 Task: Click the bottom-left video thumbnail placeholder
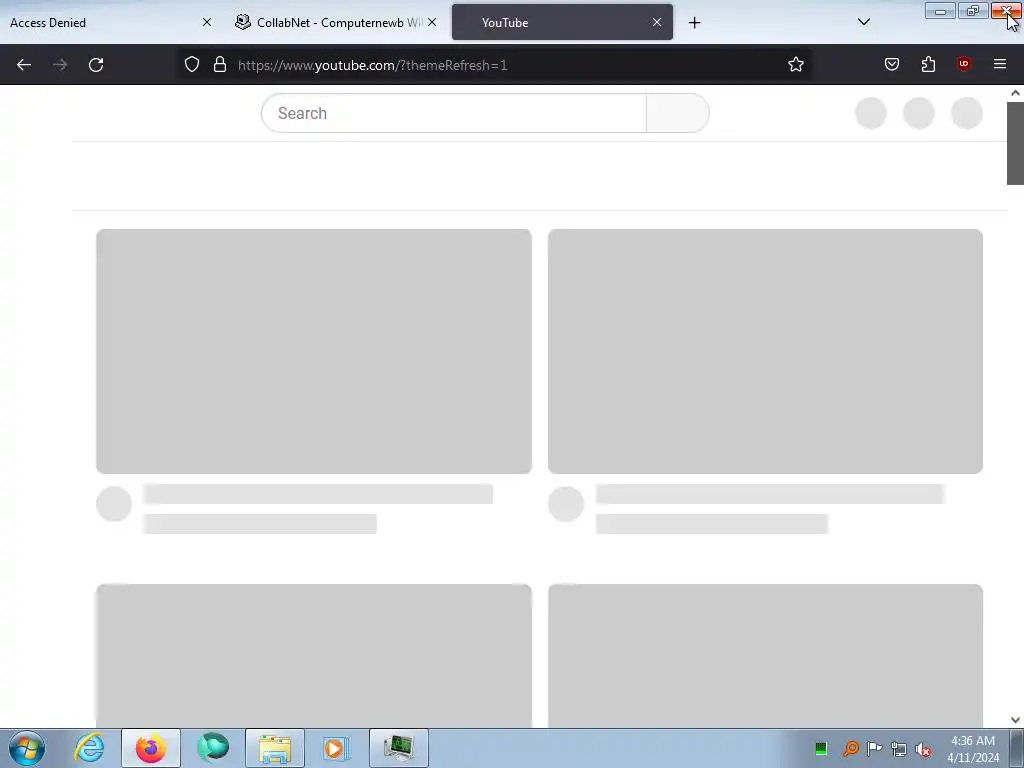(x=313, y=655)
